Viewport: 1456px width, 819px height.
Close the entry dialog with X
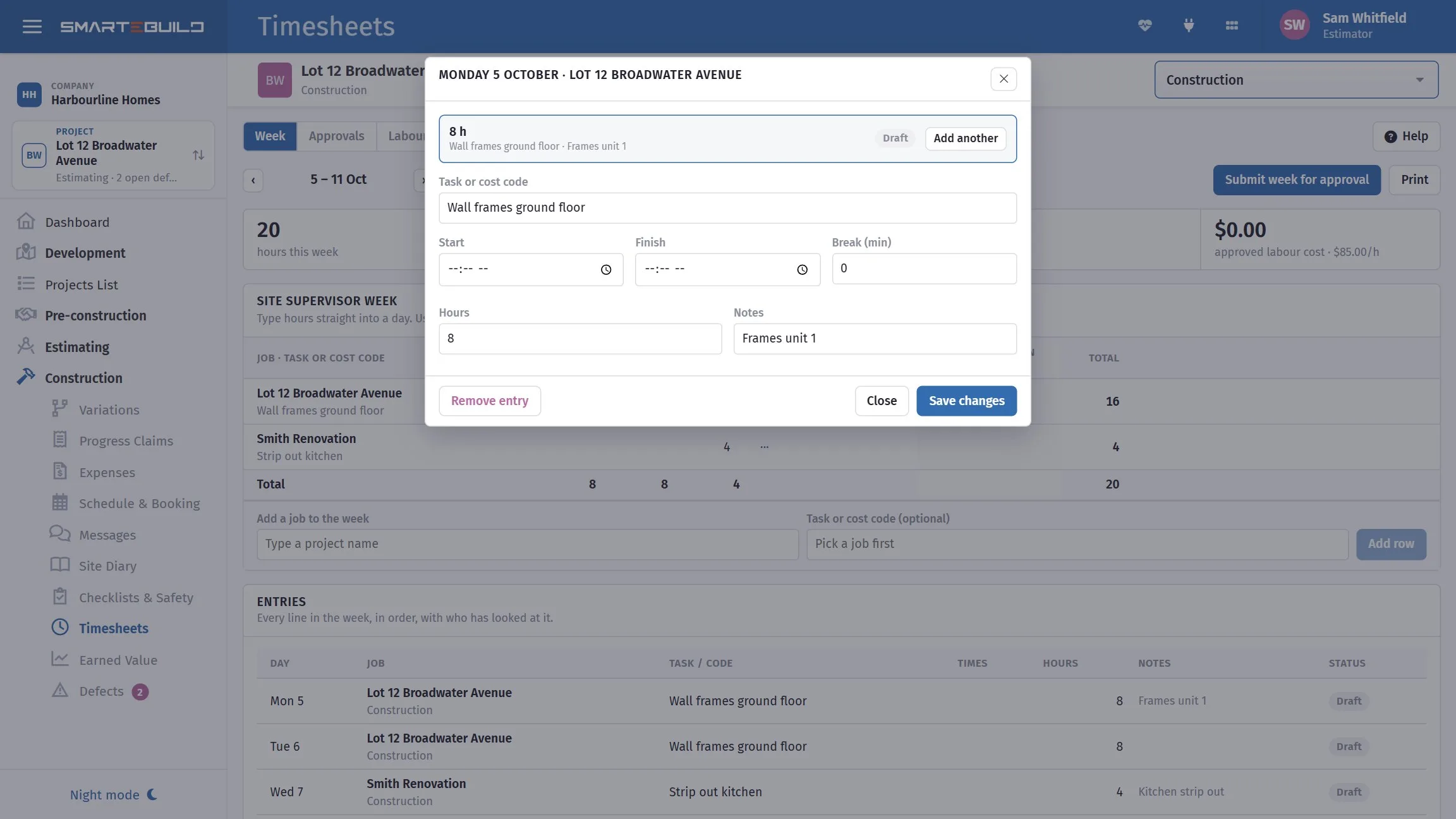(1004, 79)
